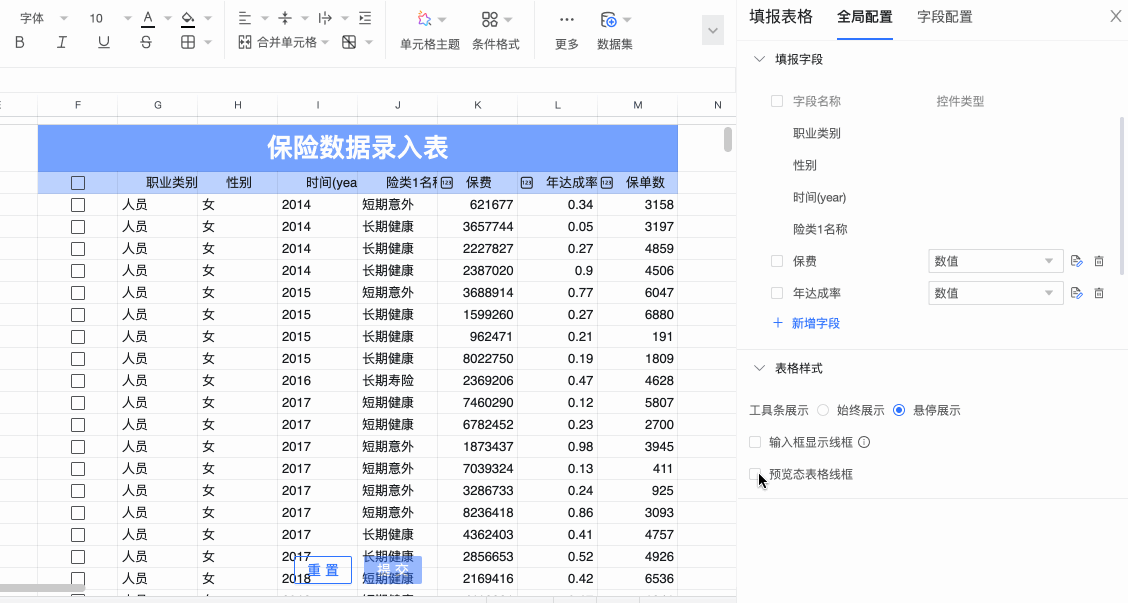Click the 提交 submit button
Screen dimensions: 1128x603
(x=393, y=570)
